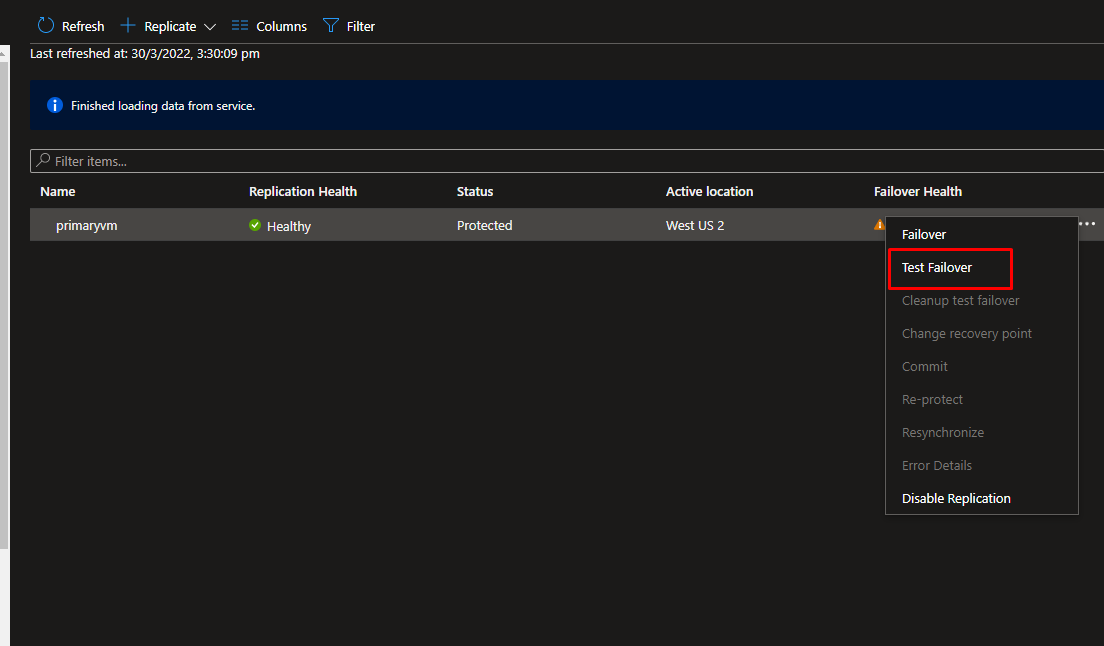Click the ellipsis more-actions icon for primaryvm
This screenshot has width=1104, height=646.
(x=1087, y=224)
